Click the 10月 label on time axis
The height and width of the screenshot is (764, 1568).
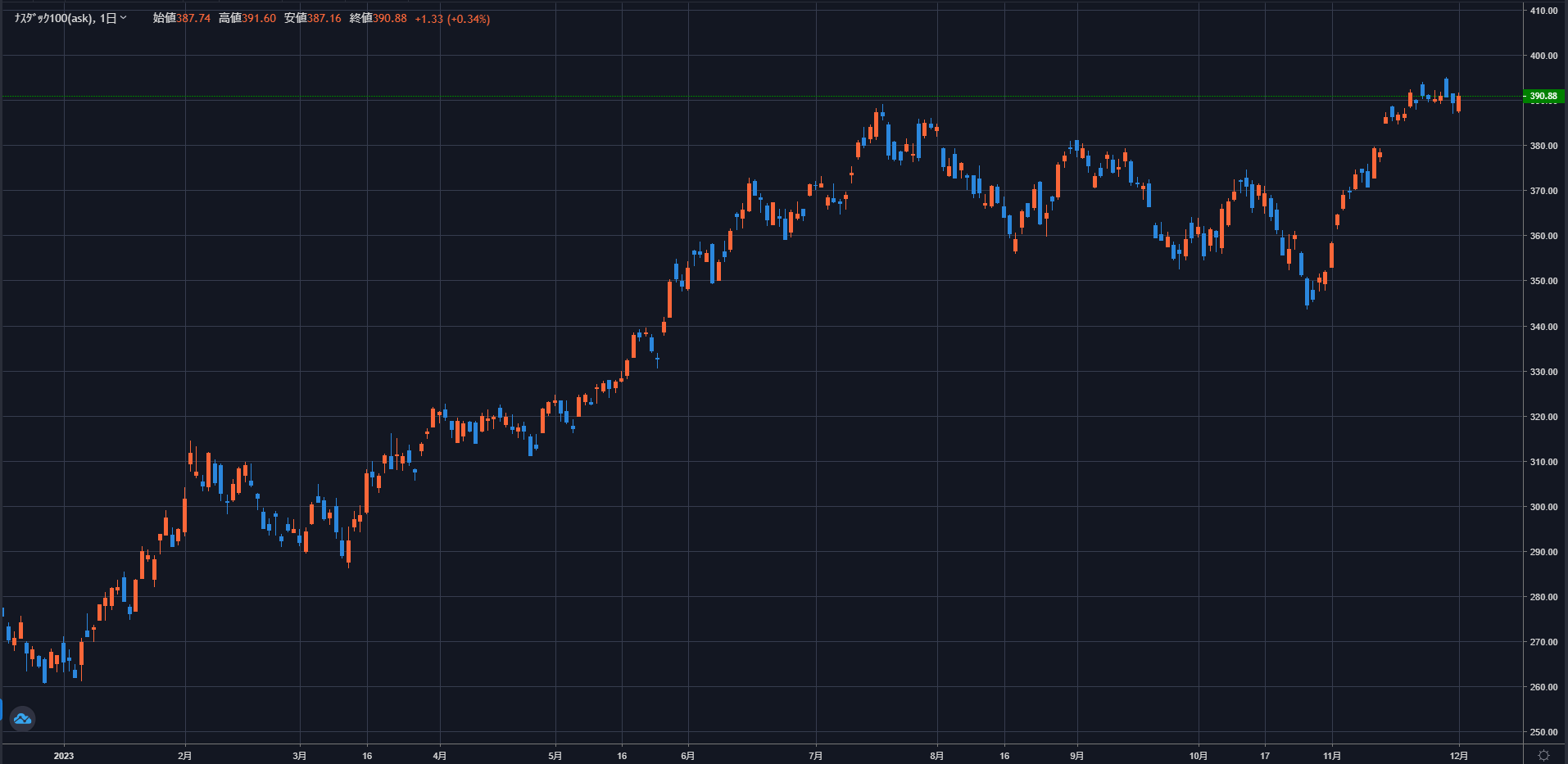point(1199,756)
